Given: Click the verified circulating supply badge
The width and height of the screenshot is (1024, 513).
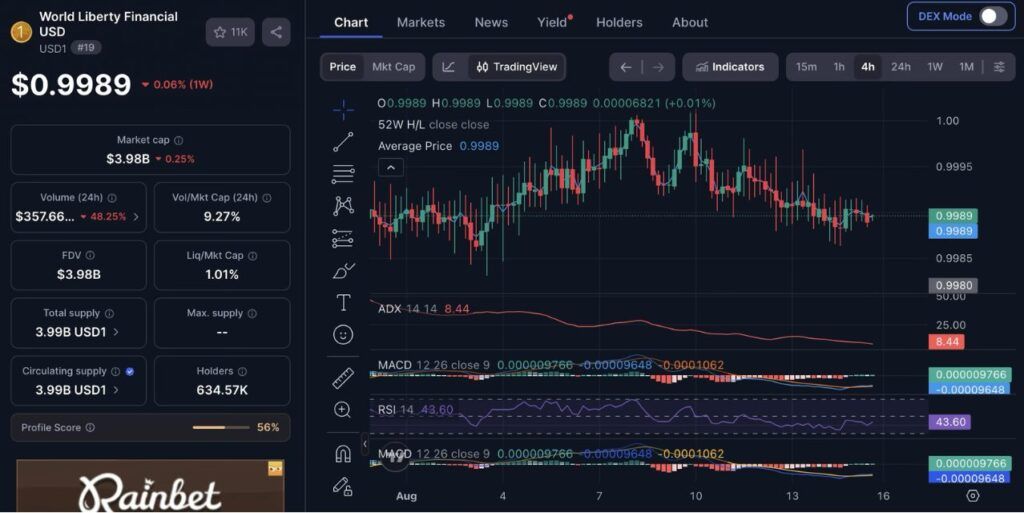Looking at the screenshot, I should pos(130,371).
